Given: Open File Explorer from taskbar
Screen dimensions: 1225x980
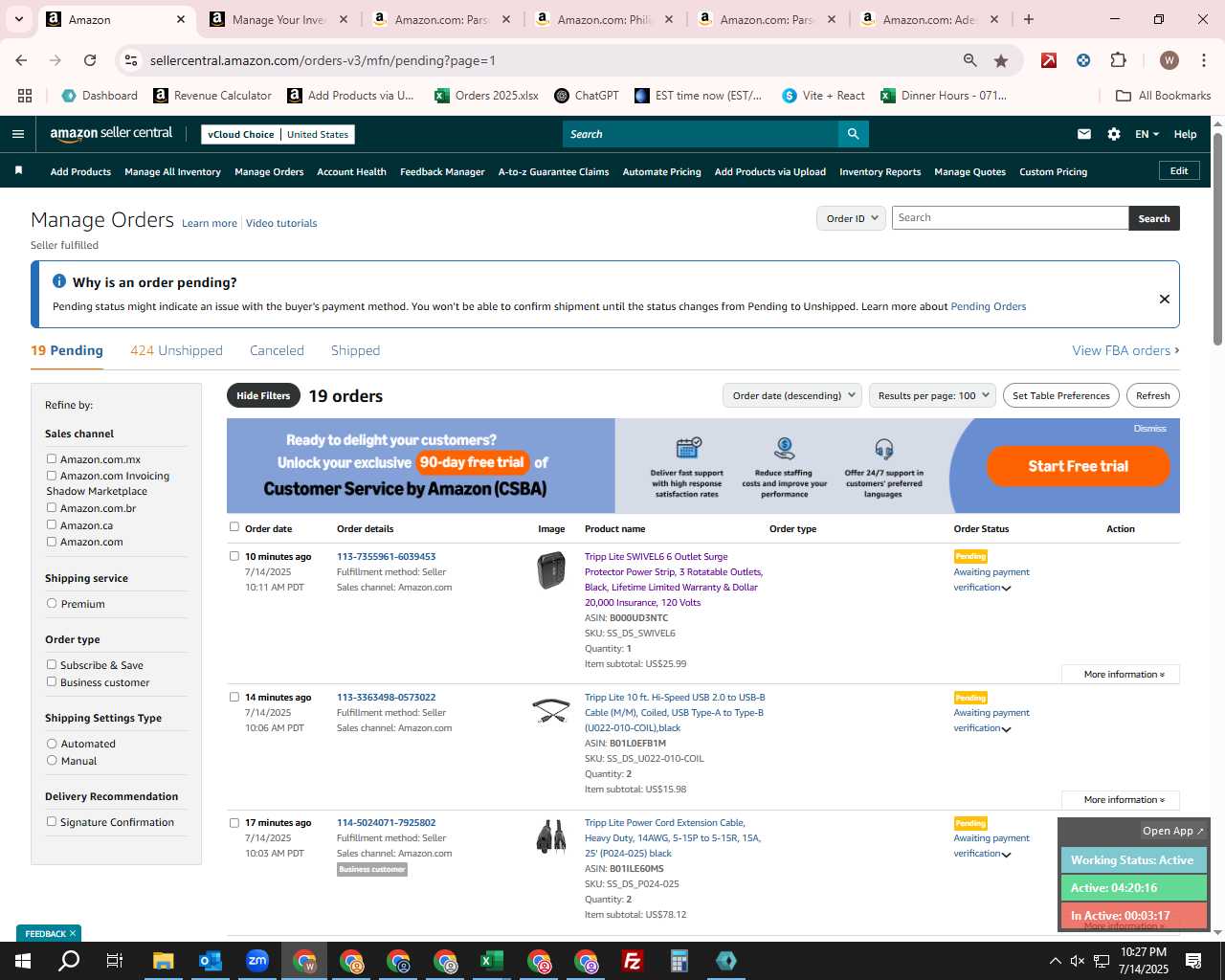Looking at the screenshot, I should pyautogui.click(x=163, y=961).
